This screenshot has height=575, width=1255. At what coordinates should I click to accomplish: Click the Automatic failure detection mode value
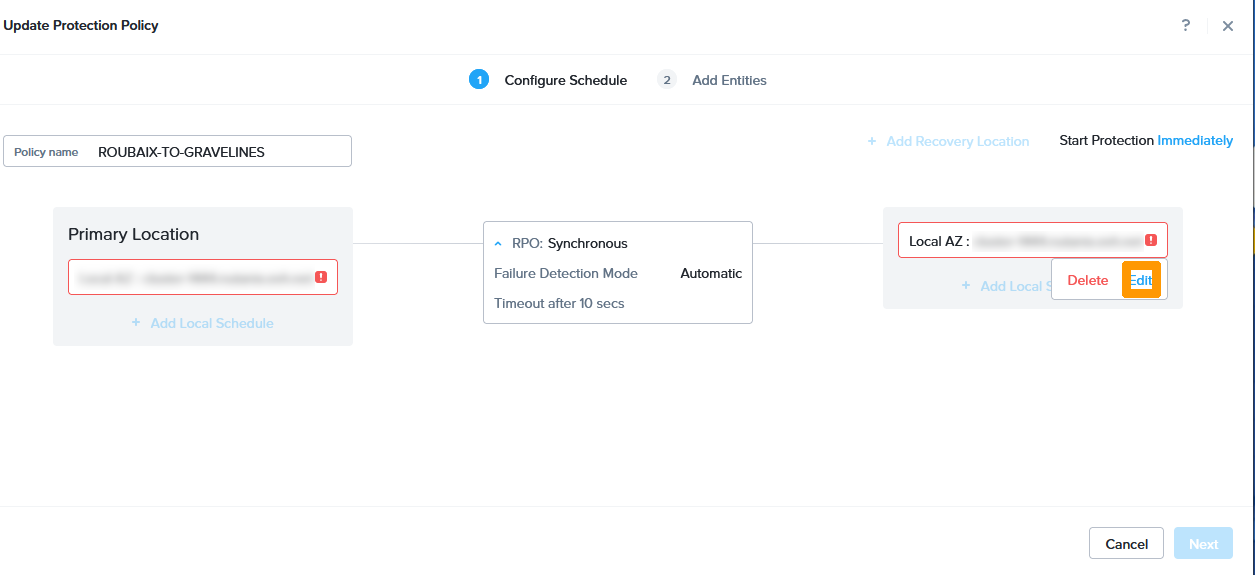(x=711, y=273)
